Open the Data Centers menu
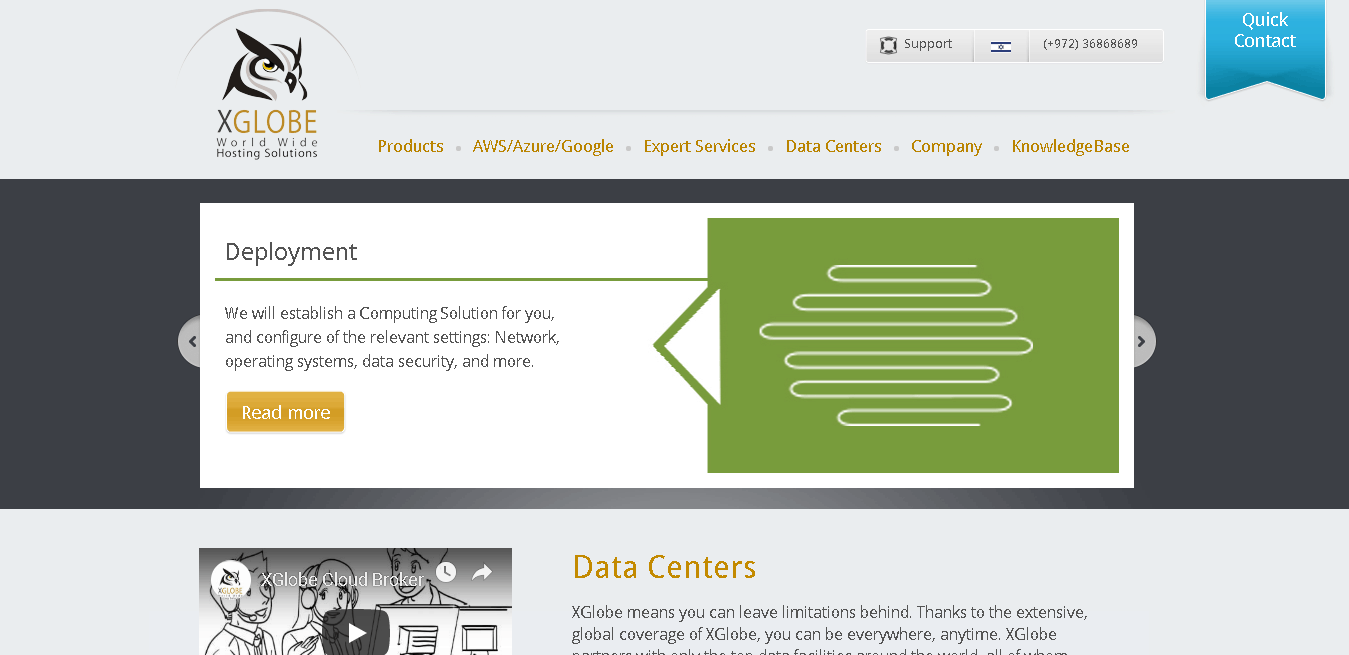1349x655 pixels. click(834, 146)
